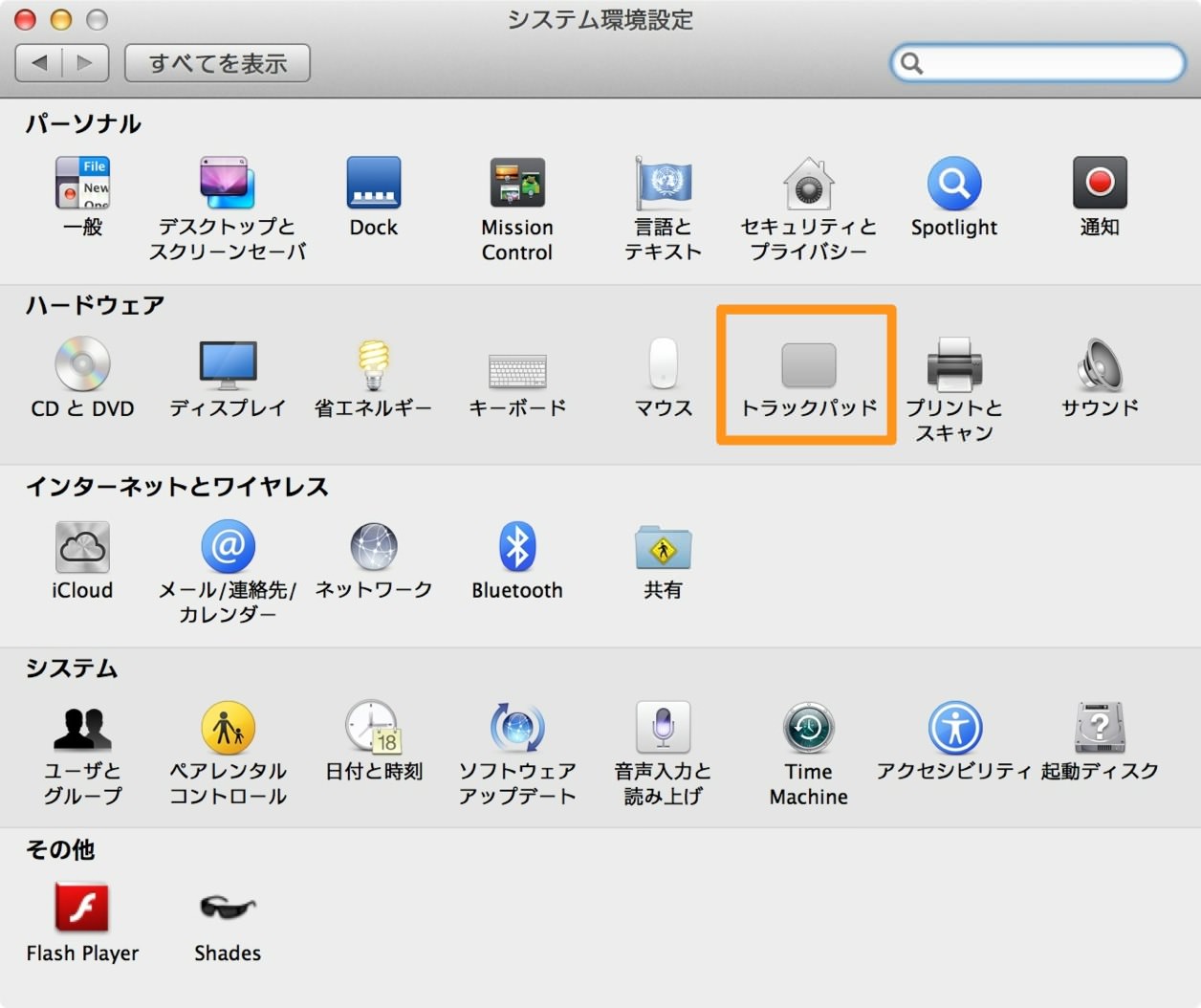The height and width of the screenshot is (1008, 1201).
Task: Open プリントとスキャン preferences
Action: [954, 363]
